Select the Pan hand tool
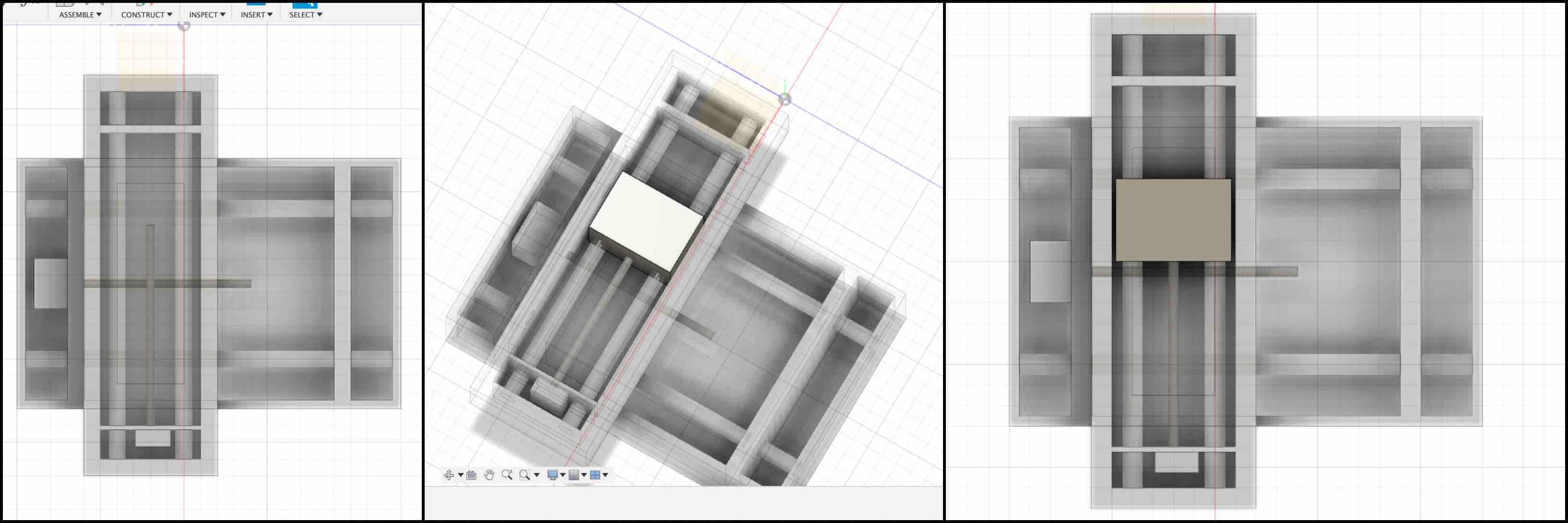1568x523 pixels. [489, 475]
